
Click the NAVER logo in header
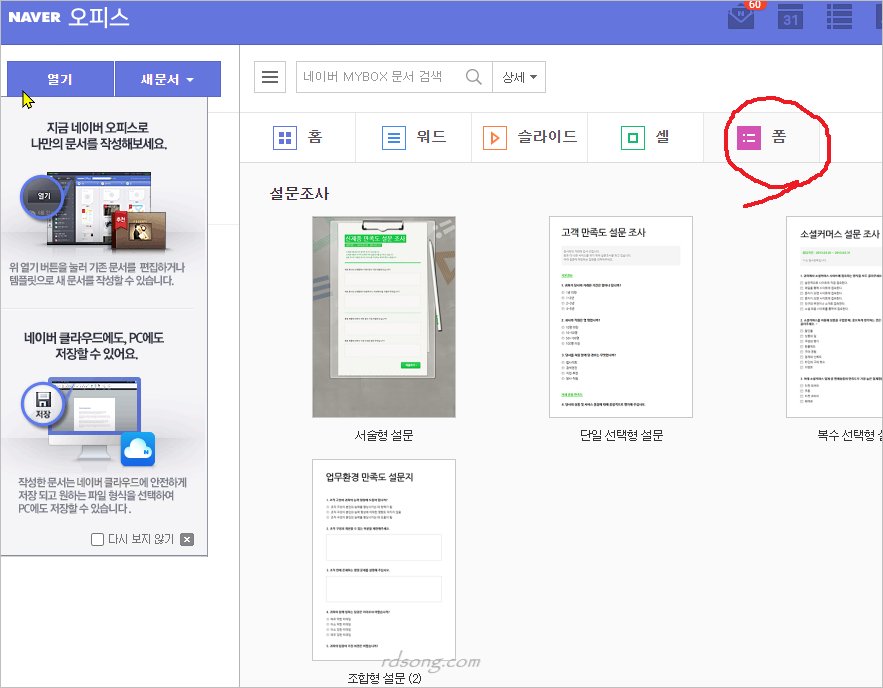33,19
